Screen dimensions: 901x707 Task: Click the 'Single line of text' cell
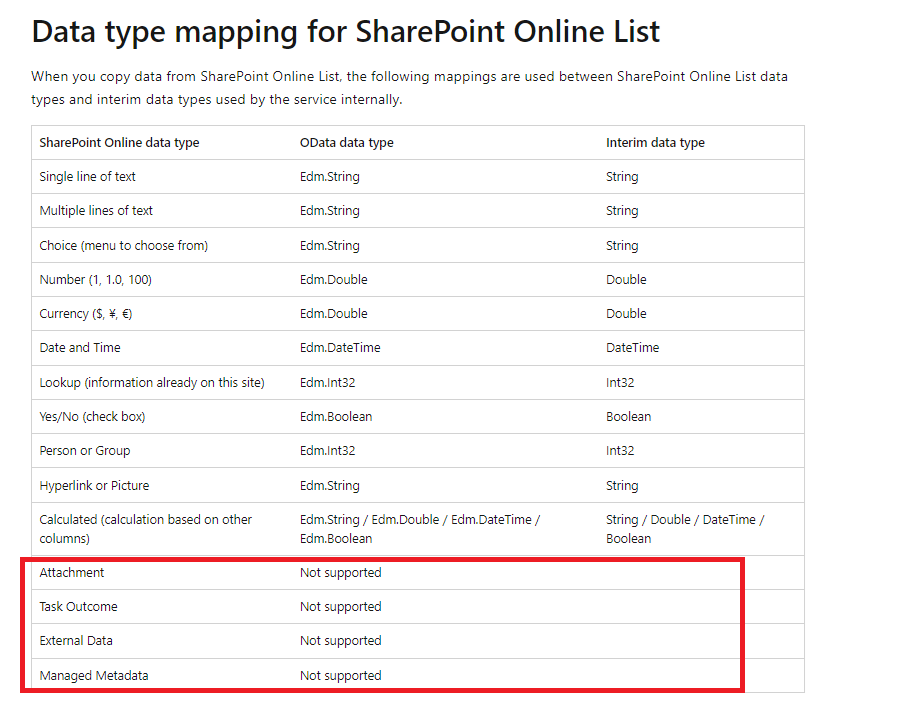point(87,176)
